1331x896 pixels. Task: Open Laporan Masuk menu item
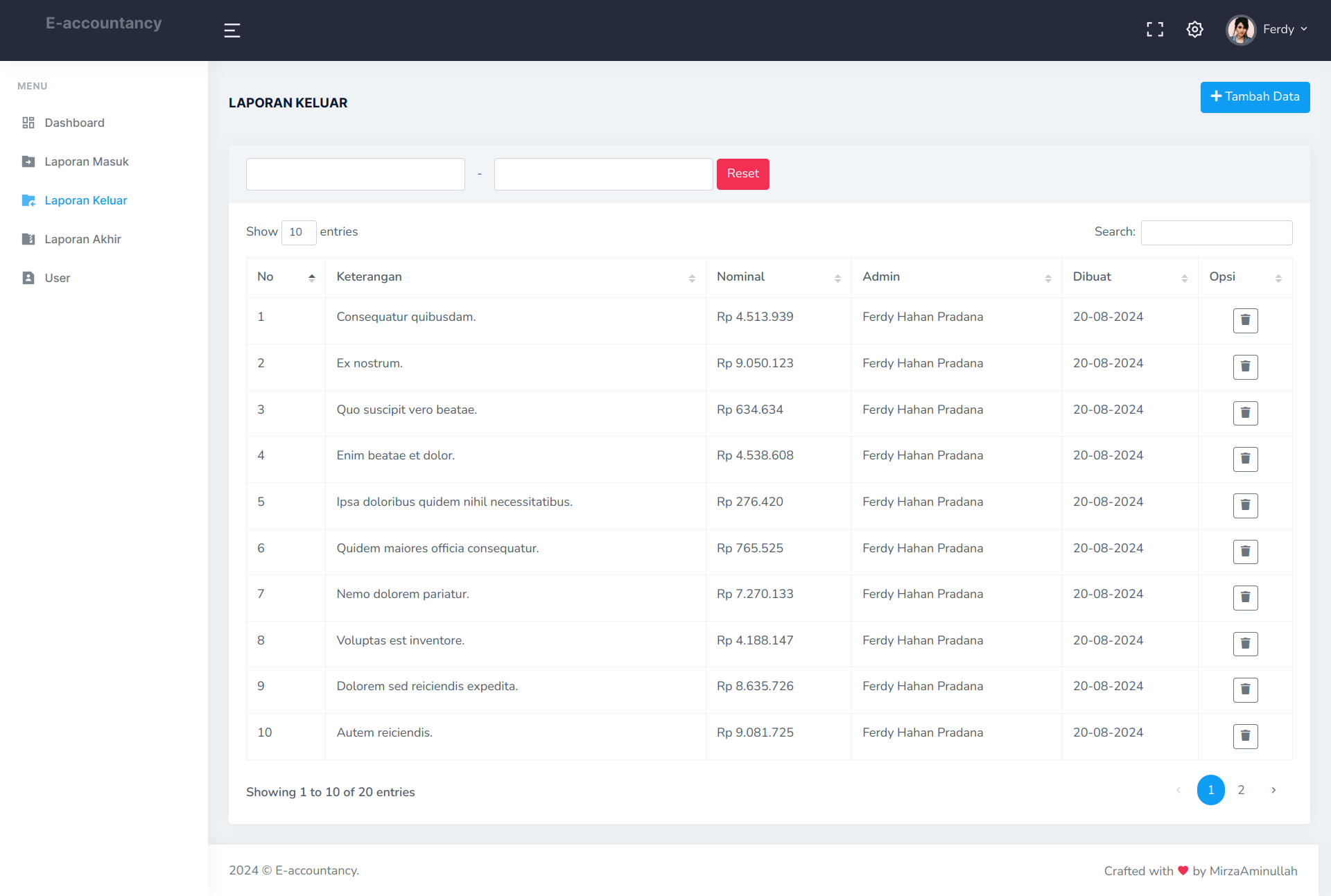[87, 161]
